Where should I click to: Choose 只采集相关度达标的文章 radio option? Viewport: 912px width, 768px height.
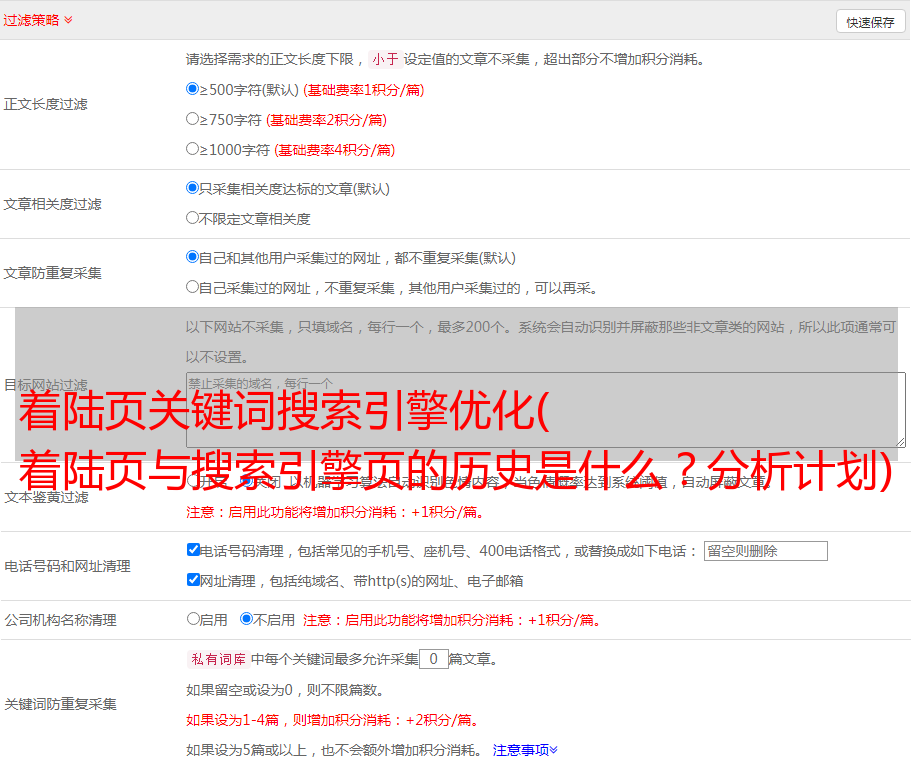(192, 188)
